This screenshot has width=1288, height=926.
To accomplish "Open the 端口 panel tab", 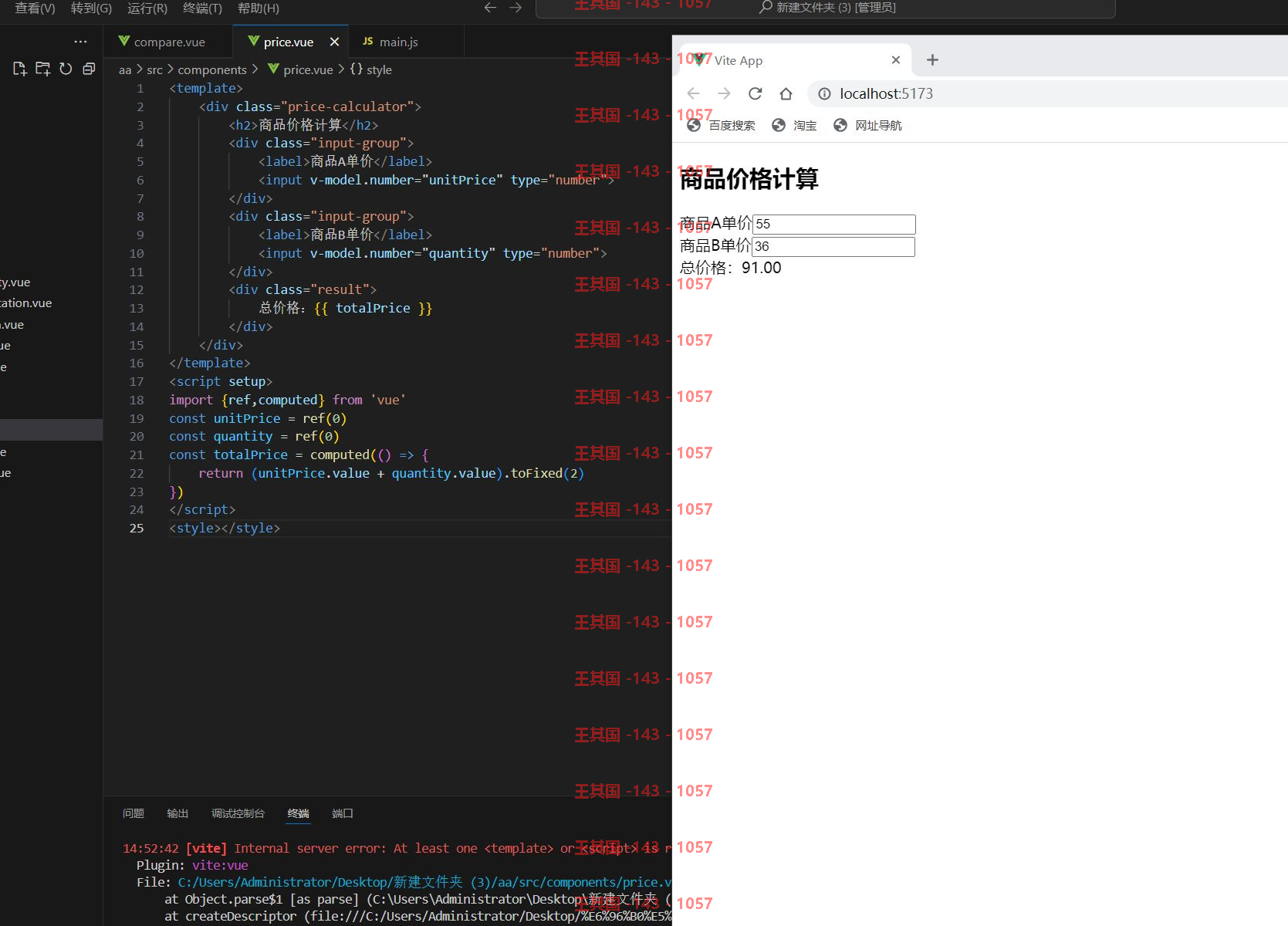I will [343, 813].
